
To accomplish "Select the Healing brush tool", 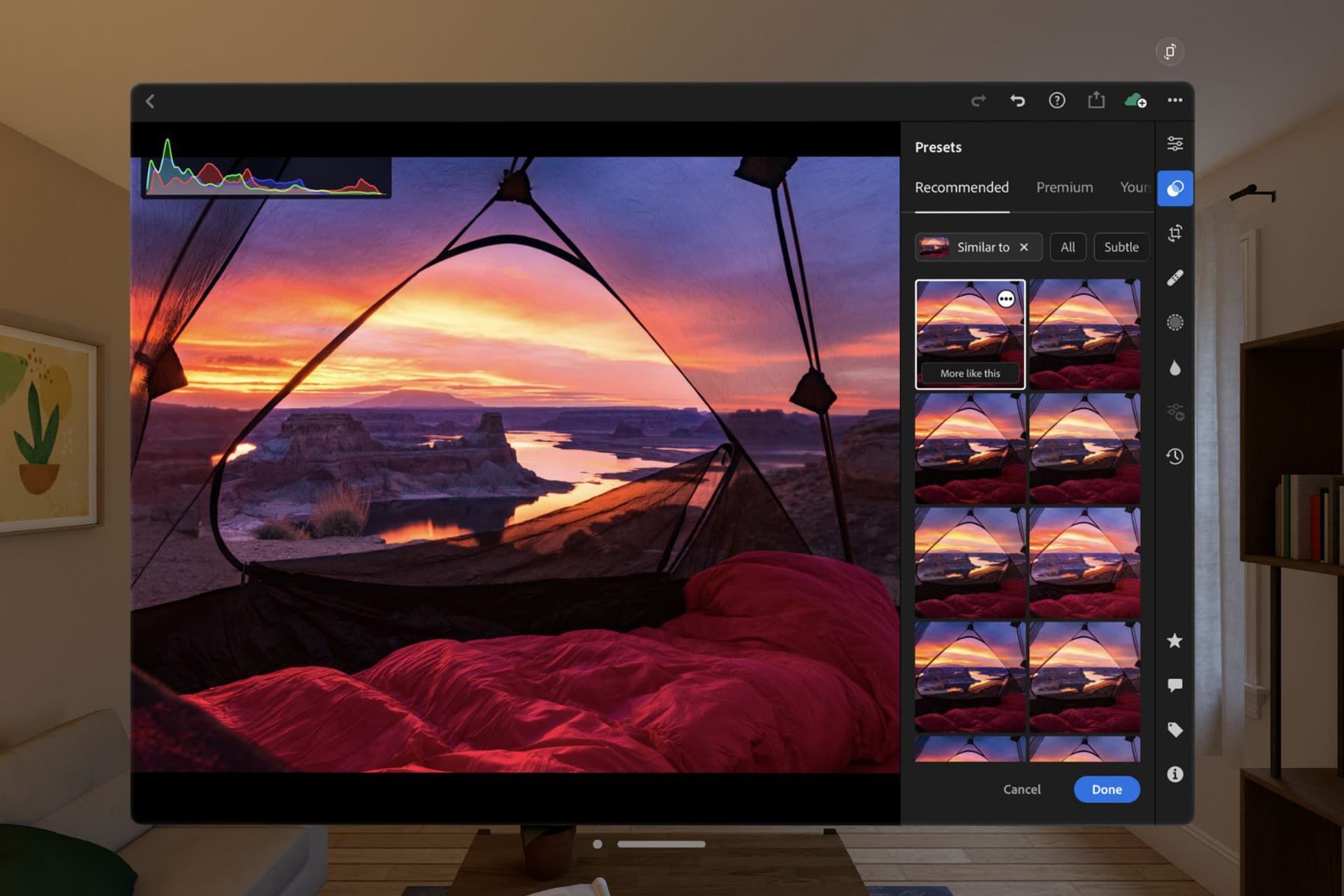I will point(1175,278).
